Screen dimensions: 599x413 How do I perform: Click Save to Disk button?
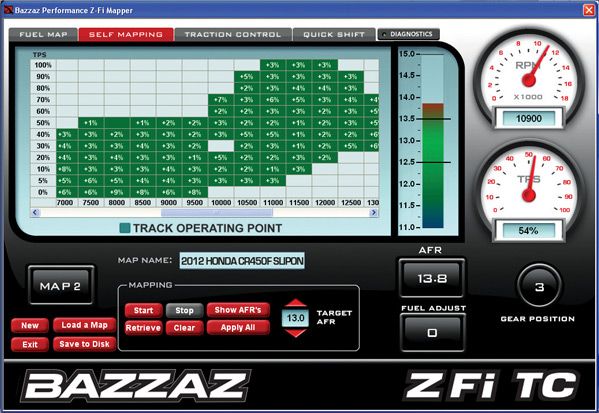point(84,344)
